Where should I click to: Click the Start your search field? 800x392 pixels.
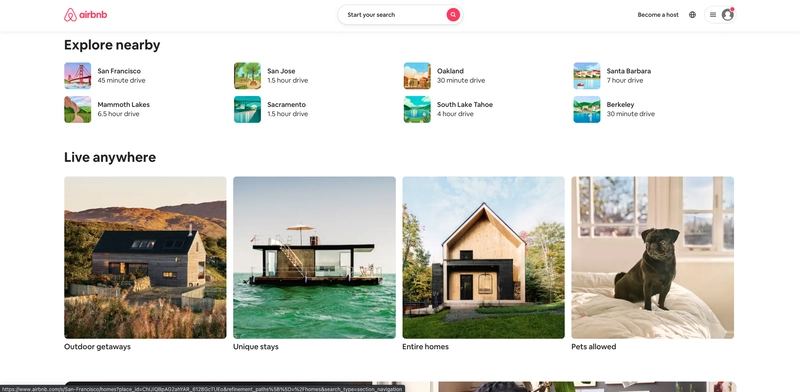click(x=400, y=15)
